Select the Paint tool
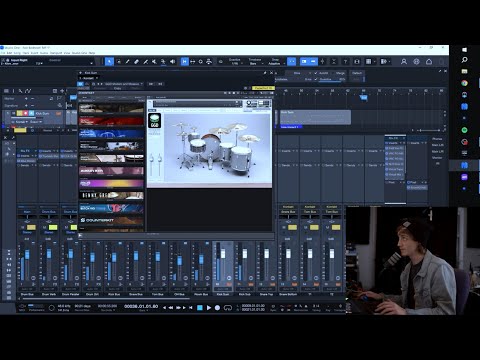 (x=145, y=62)
